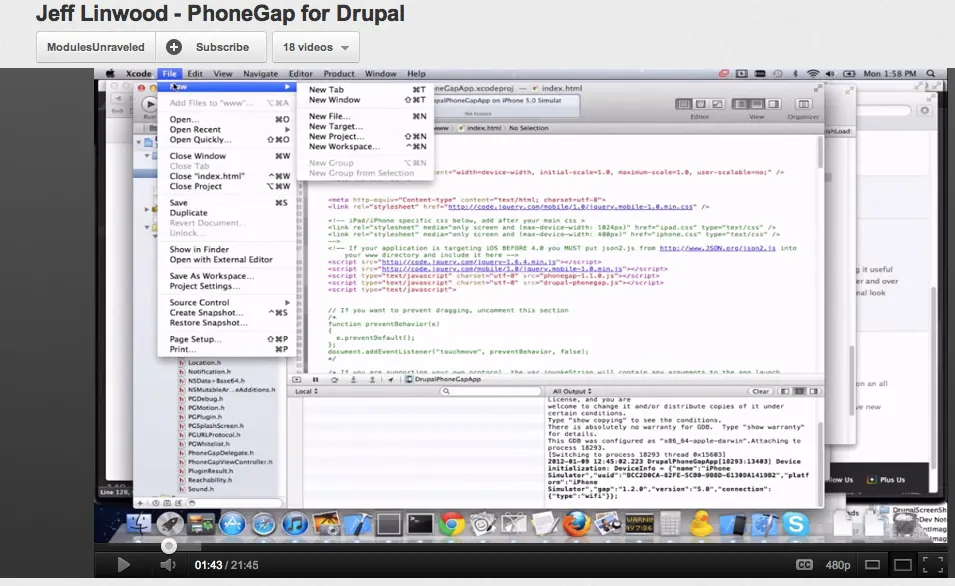The height and width of the screenshot is (586, 955).
Task: Open Terminal from the Dock
Action: tap(420, 524)
